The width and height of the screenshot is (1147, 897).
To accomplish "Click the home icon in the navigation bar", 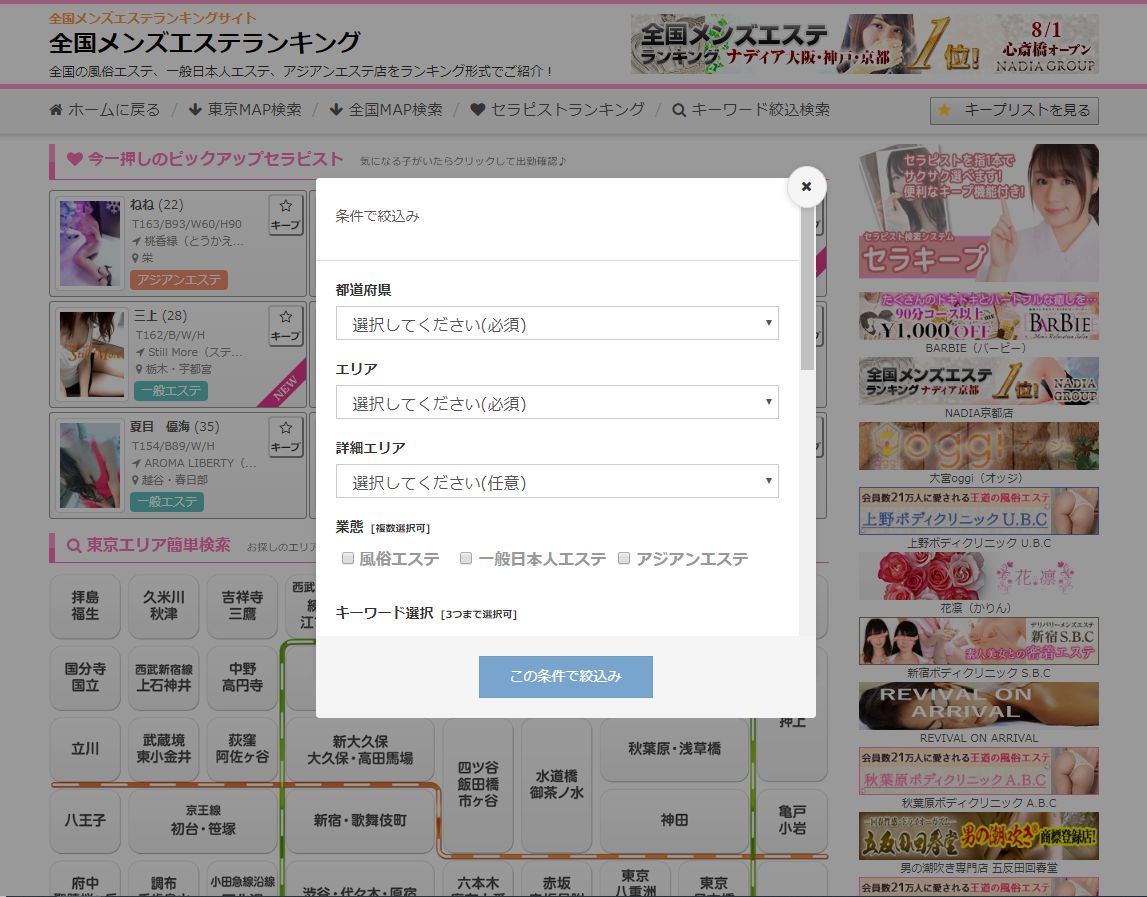I will click(56, 110).
